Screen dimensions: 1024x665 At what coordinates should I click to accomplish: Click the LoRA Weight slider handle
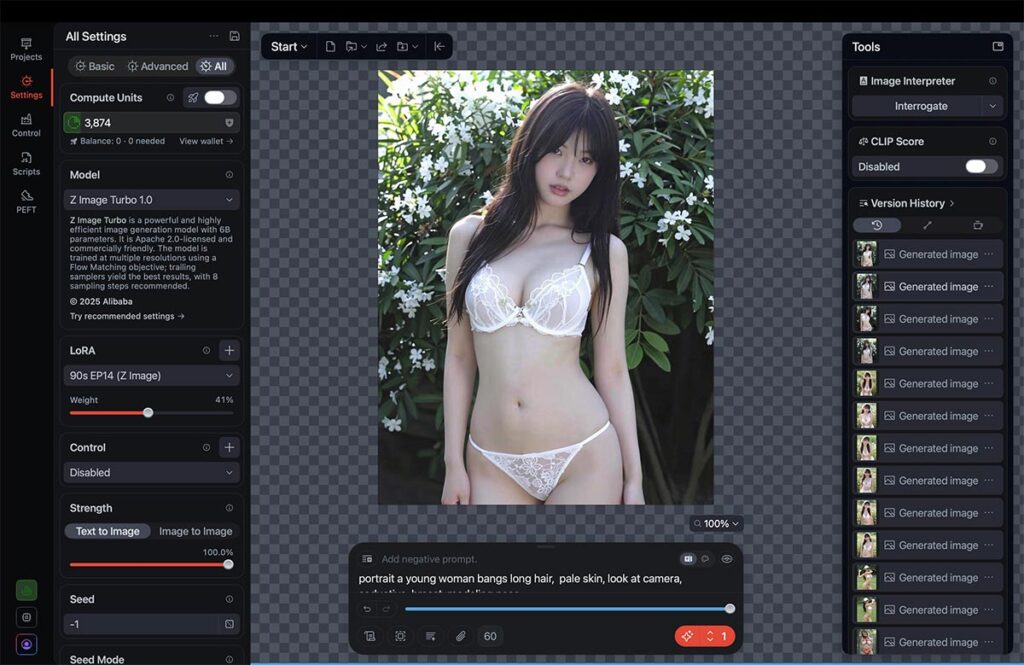click(148, 413)
